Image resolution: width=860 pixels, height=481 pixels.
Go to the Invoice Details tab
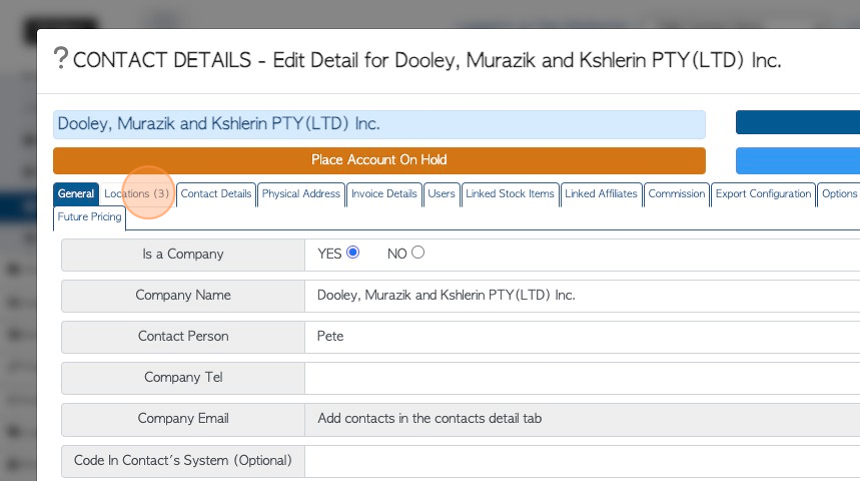click(x=384, y=194)
